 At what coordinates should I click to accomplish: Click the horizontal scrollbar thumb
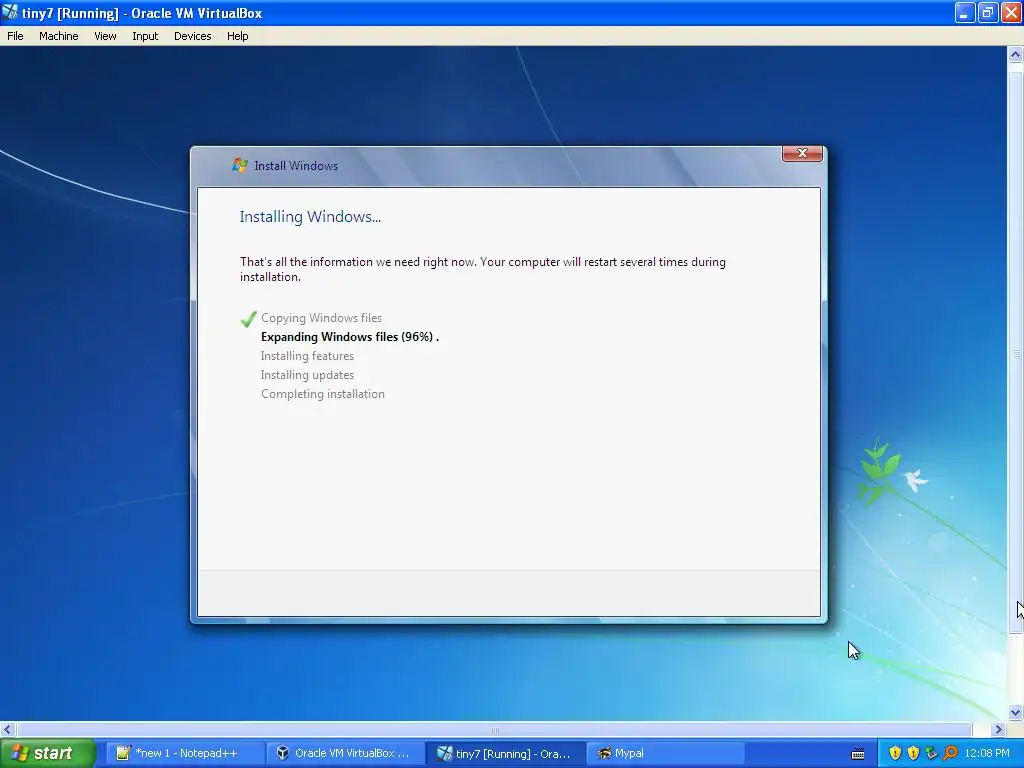494,729
